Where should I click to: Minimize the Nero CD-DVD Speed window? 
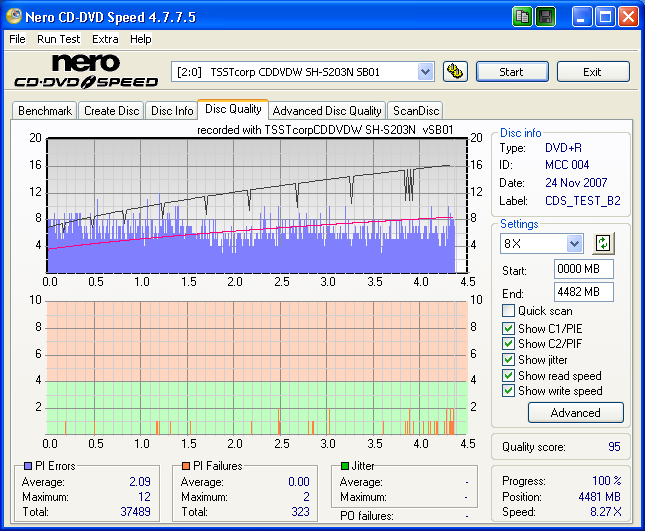[x=581, y=17]
